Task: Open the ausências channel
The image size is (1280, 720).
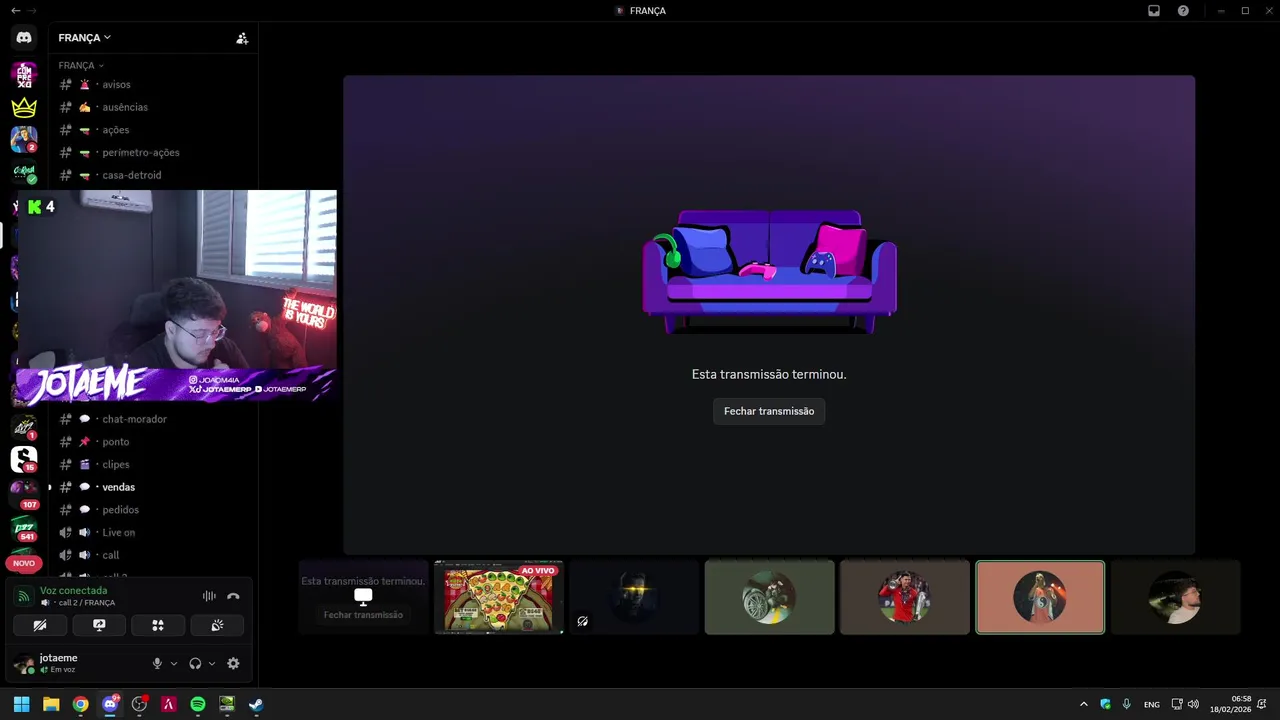Action: coord(152,107)
